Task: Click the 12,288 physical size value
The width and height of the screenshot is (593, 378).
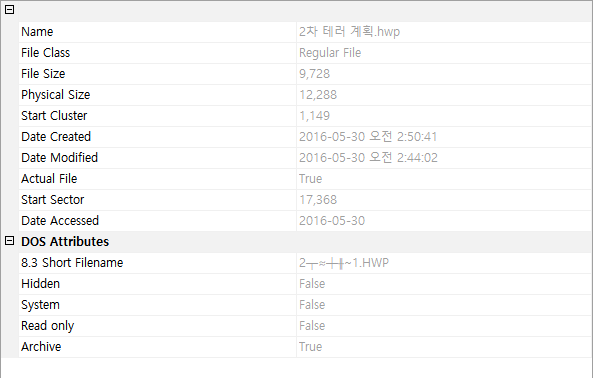Action: pyautogui.click(x=318, y=95)
